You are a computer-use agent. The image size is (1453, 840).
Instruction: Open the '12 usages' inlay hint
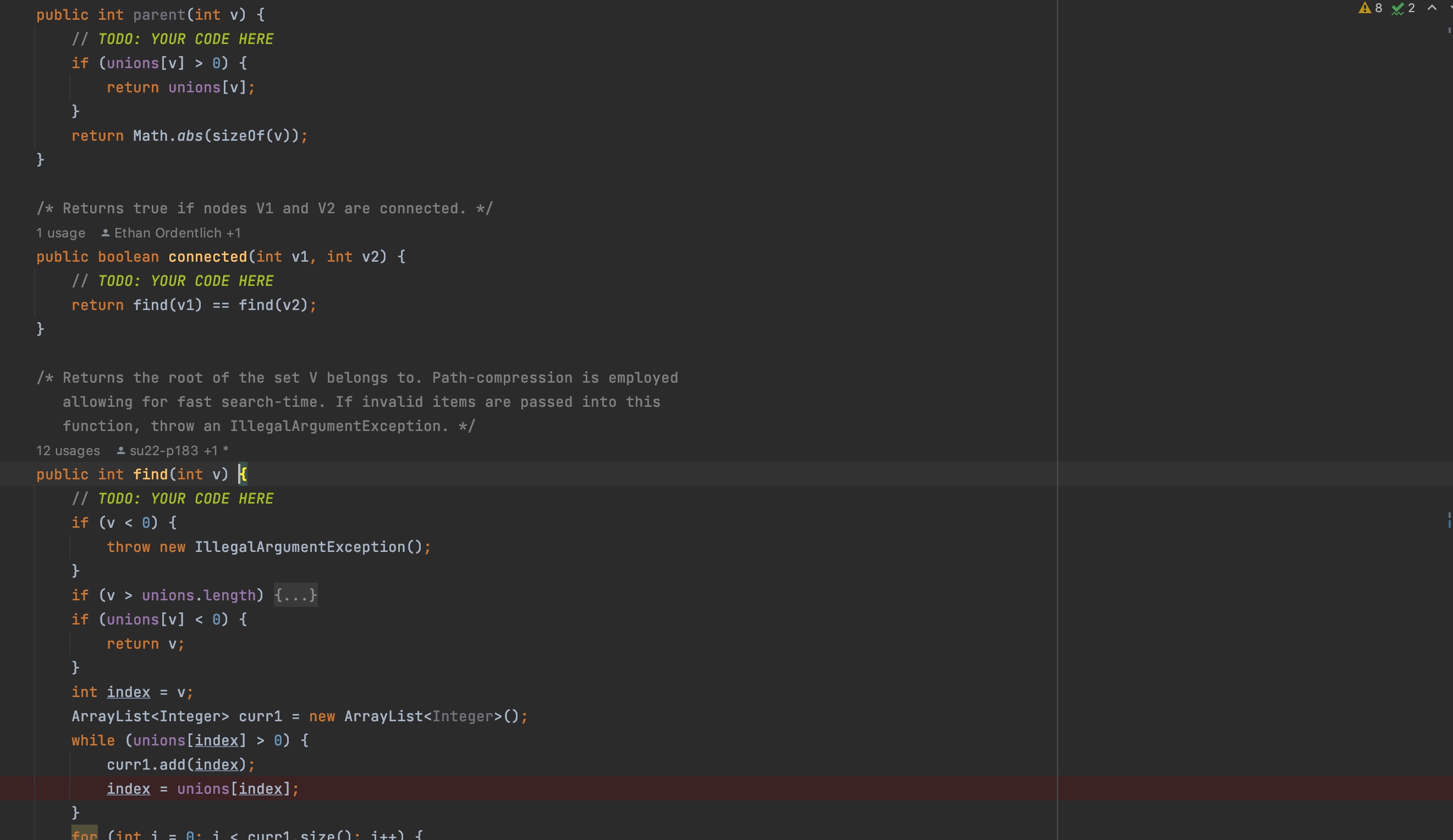click(x=68, y=451)
